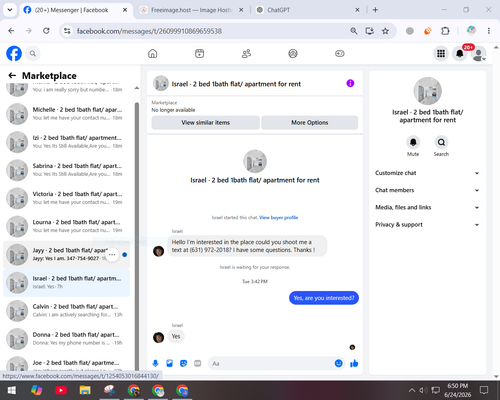
Task: Click the conversation list scrollbar
Action: click(x=137, y=237)
